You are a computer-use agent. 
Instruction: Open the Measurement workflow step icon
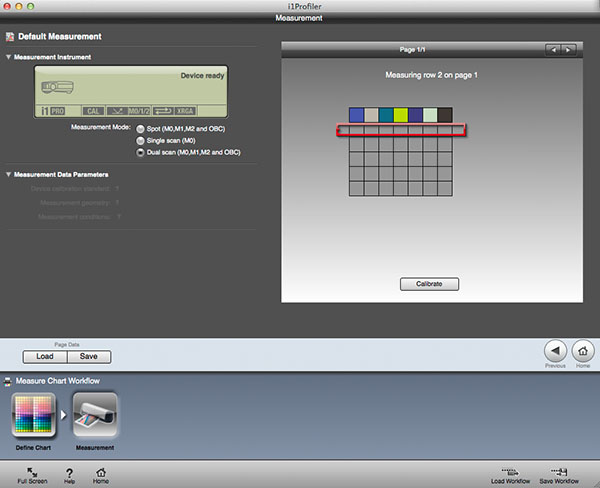[95, 415]
